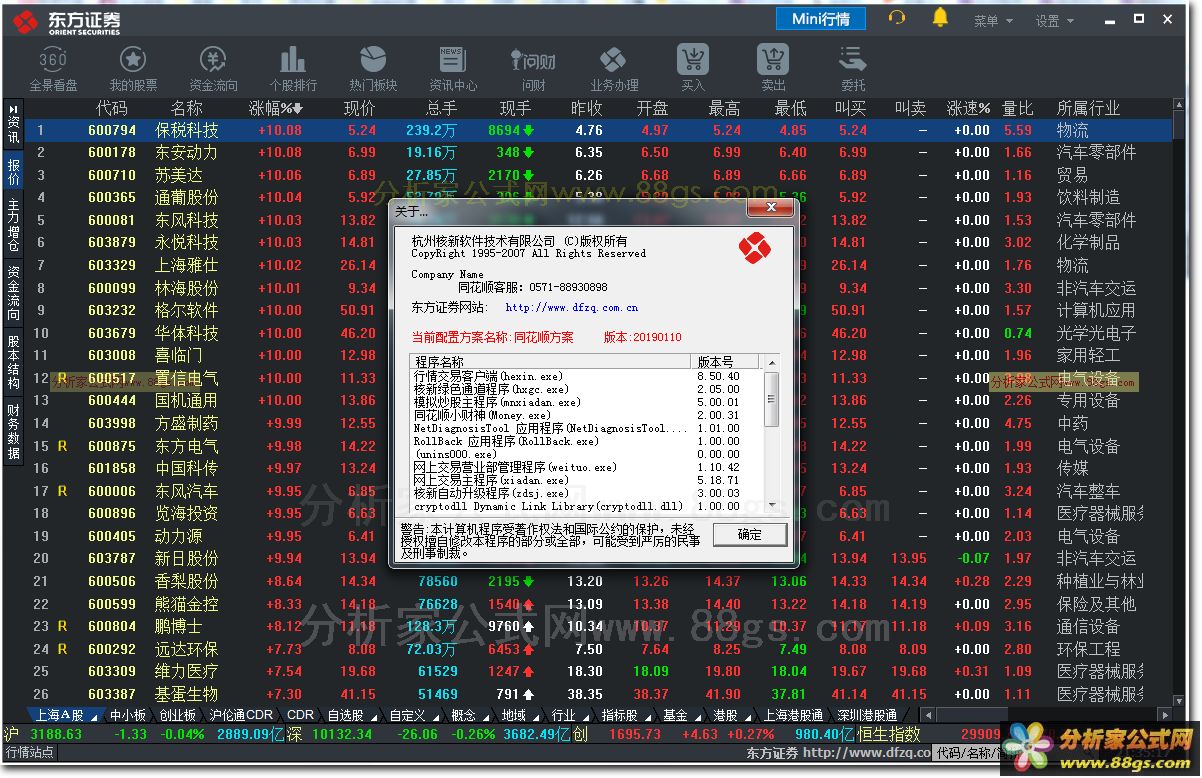Open the 资讯 sidebar tab
This screenshot has width=1202, height=778.
click(14, 130)
